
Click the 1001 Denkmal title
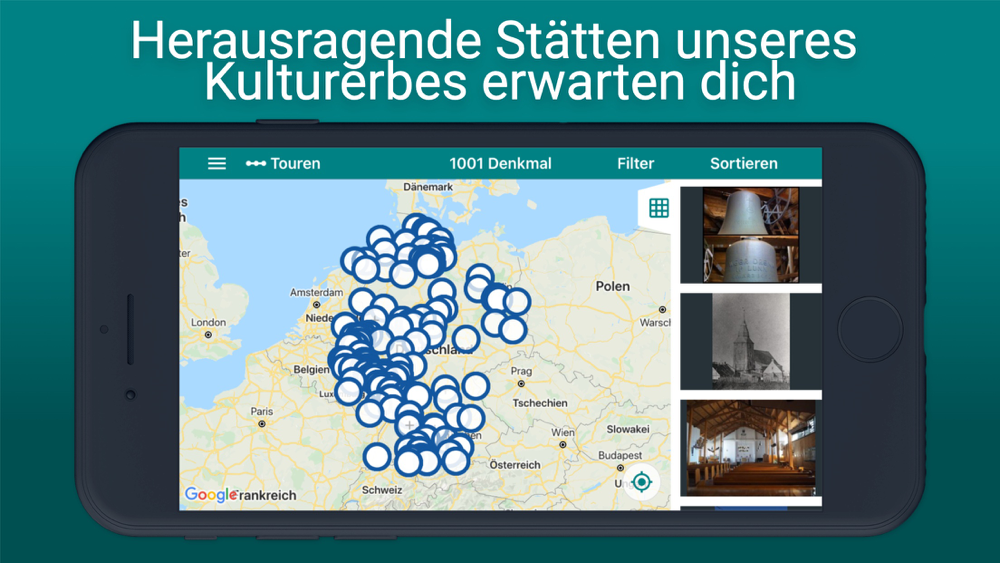(x=500, y=163)
